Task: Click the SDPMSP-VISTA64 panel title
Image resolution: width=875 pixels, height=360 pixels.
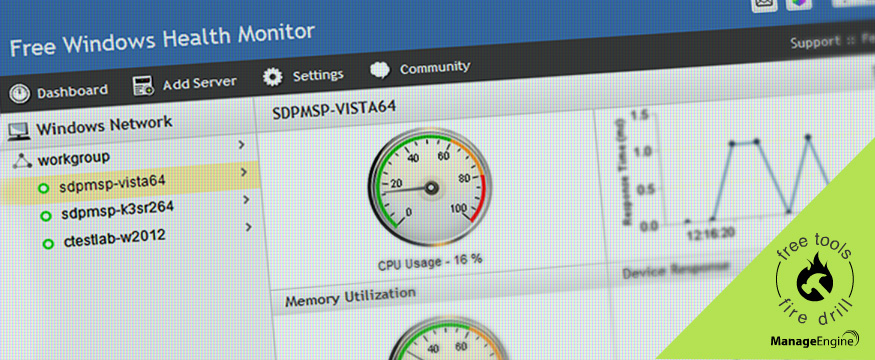Action: [334, 109]
